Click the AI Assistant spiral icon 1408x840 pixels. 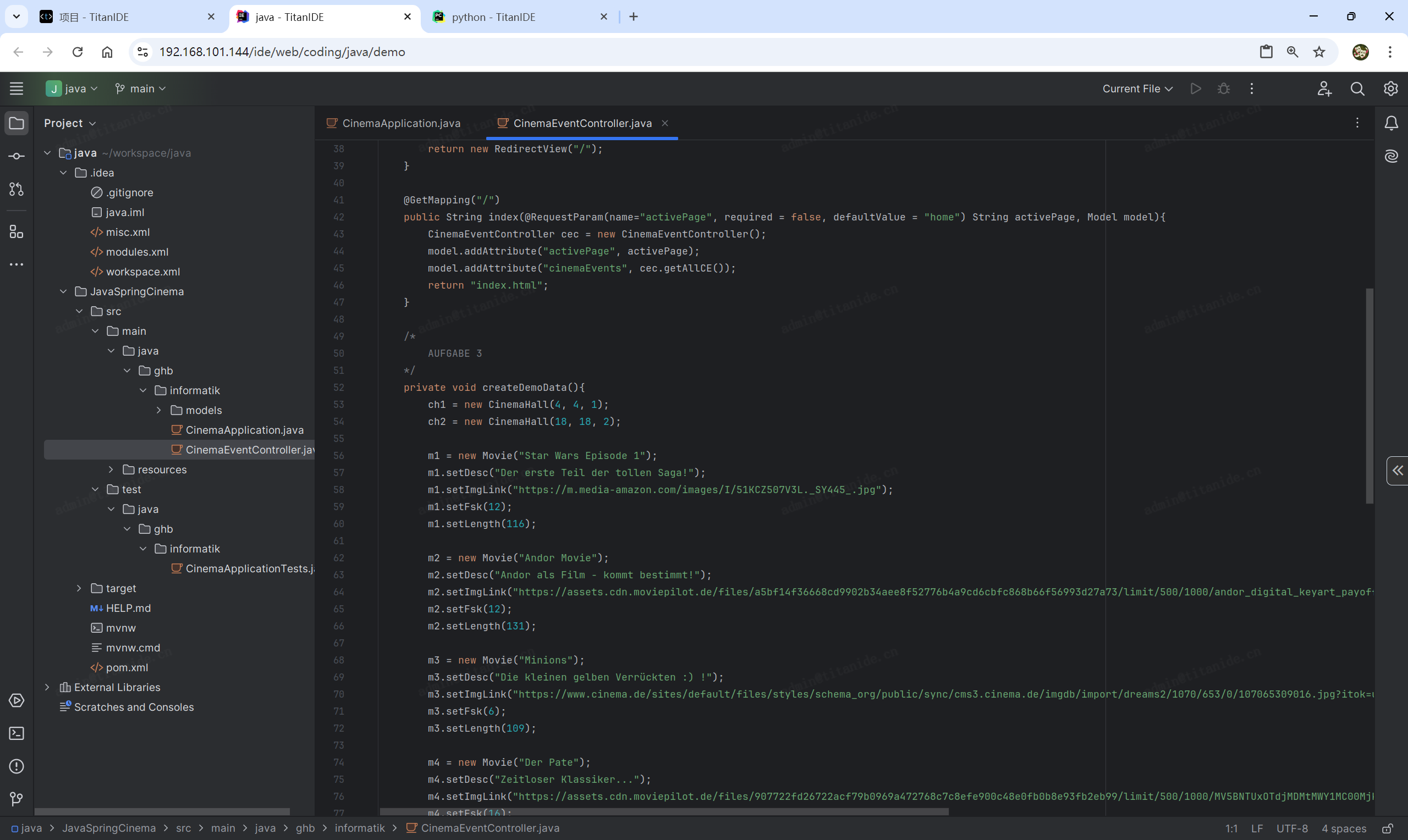click(1391, 156)
